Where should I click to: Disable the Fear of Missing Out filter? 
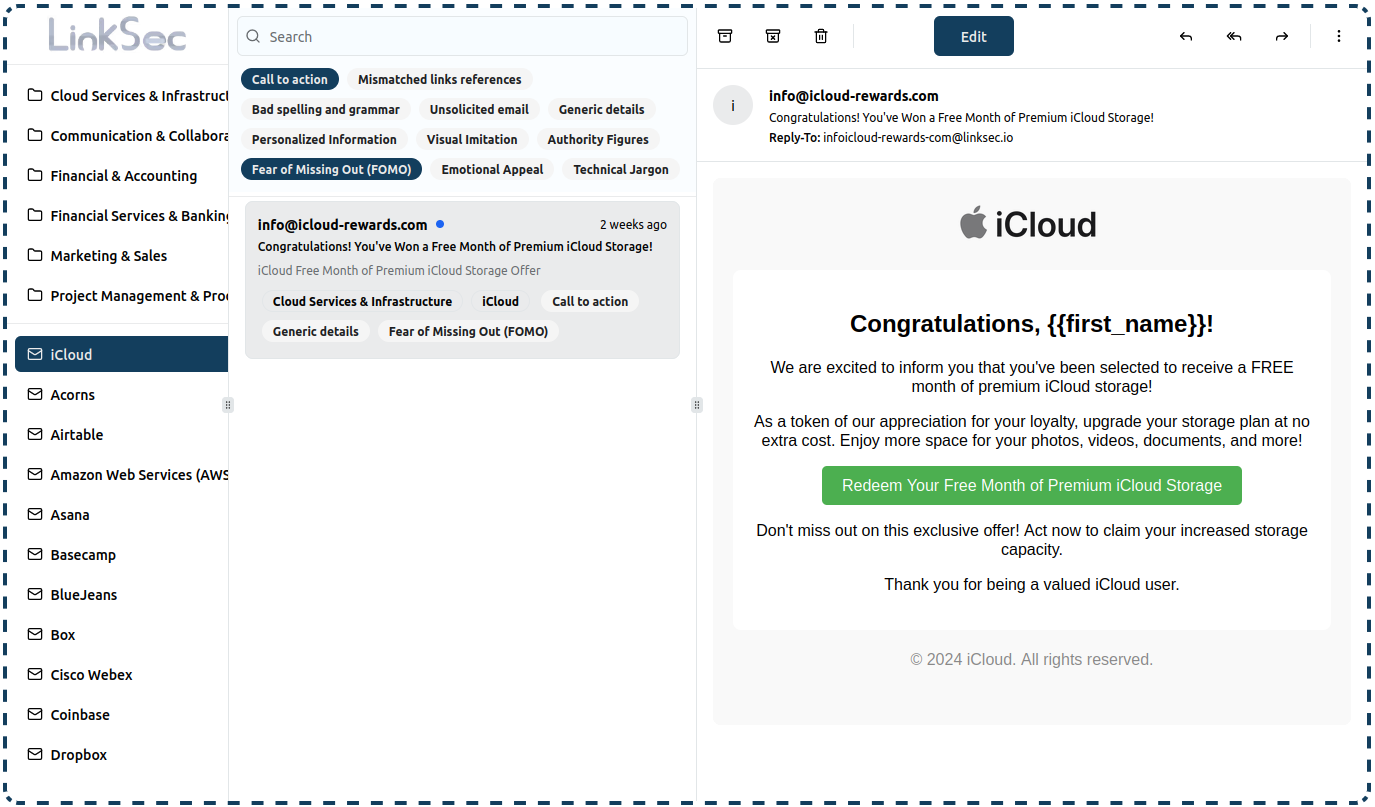pos(332,169)
